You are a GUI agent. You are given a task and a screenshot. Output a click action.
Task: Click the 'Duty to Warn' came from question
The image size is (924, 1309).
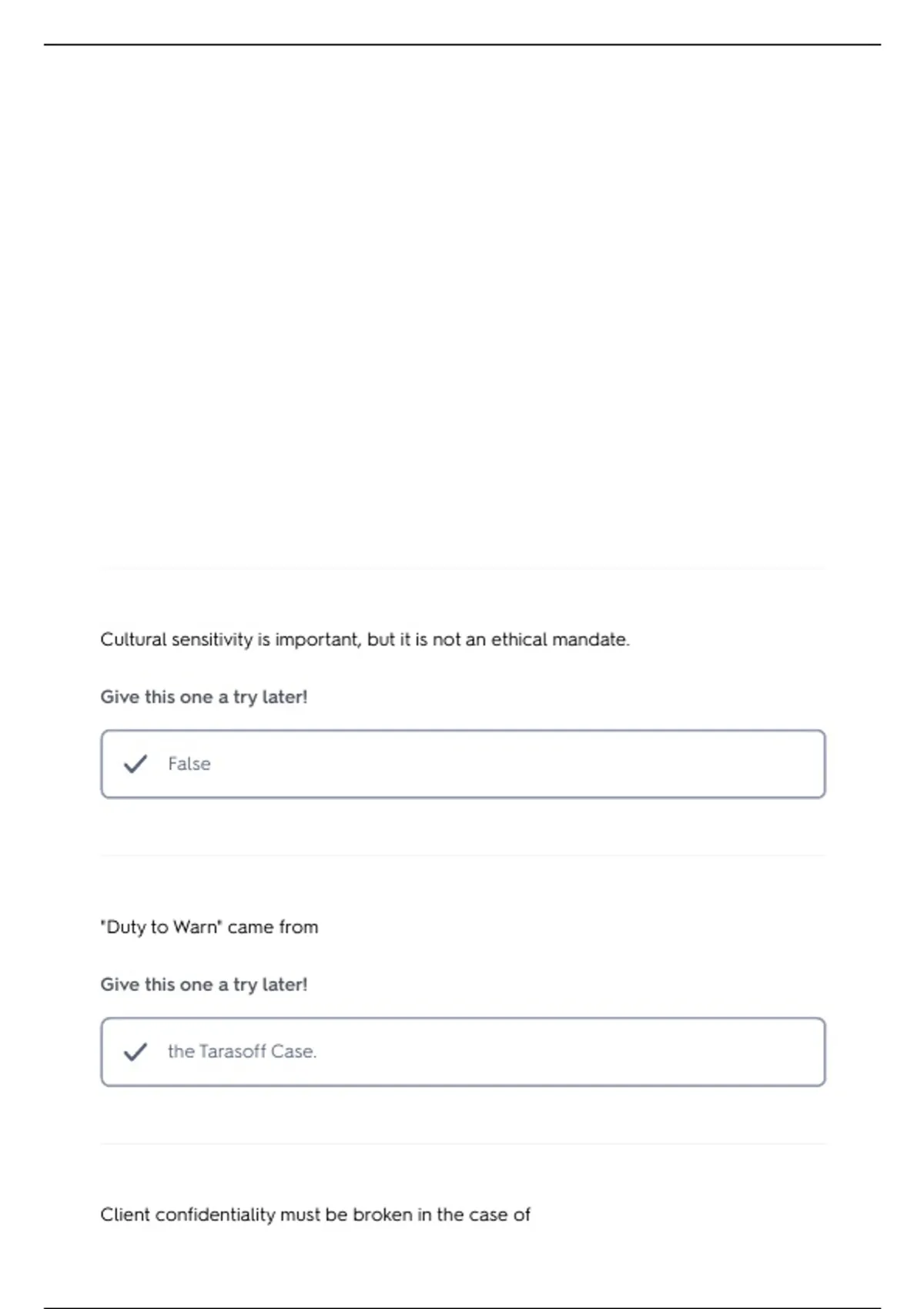[x=209, y=927]
